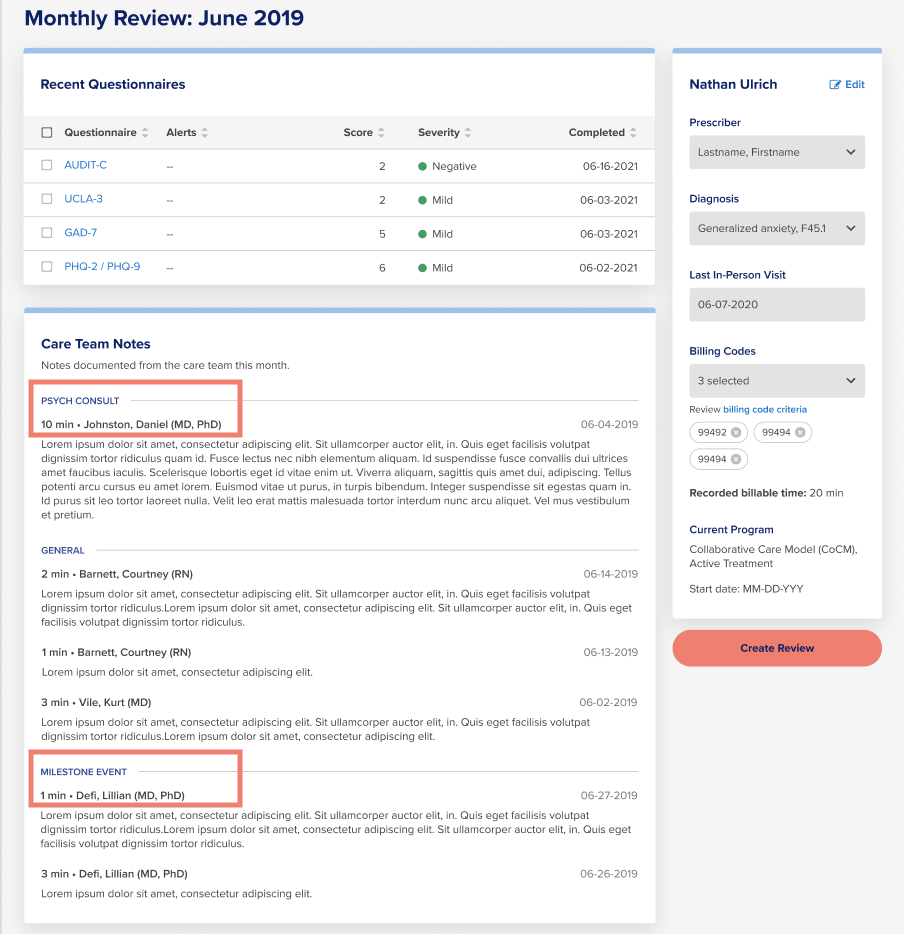
Task: Tick the select-all questionnaires checkbox
Action: 47,132
